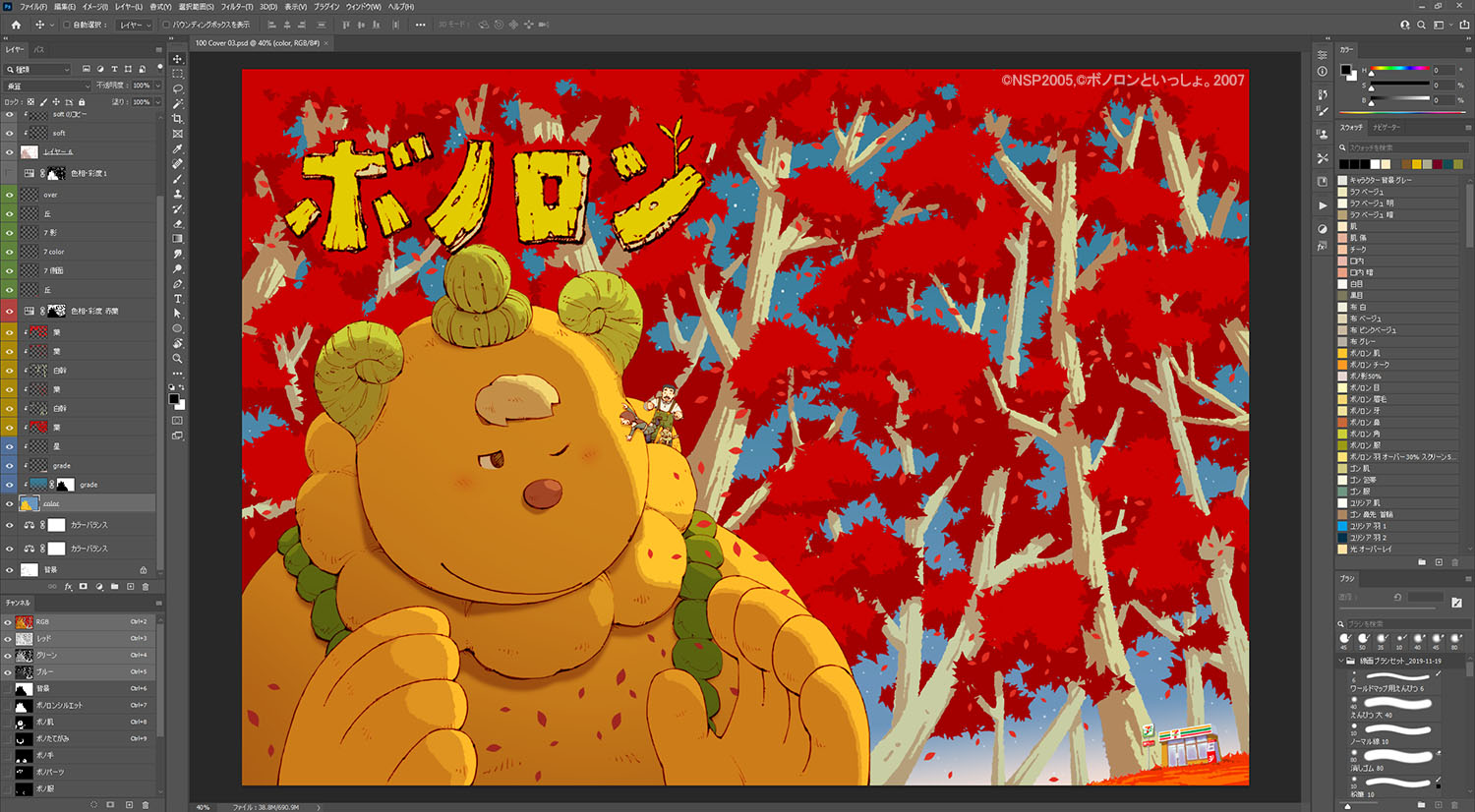The height and width of the screenshot is (812, 1475).
Task: Hide the 背景 layer in Layers panel
Action: [10, 569]
